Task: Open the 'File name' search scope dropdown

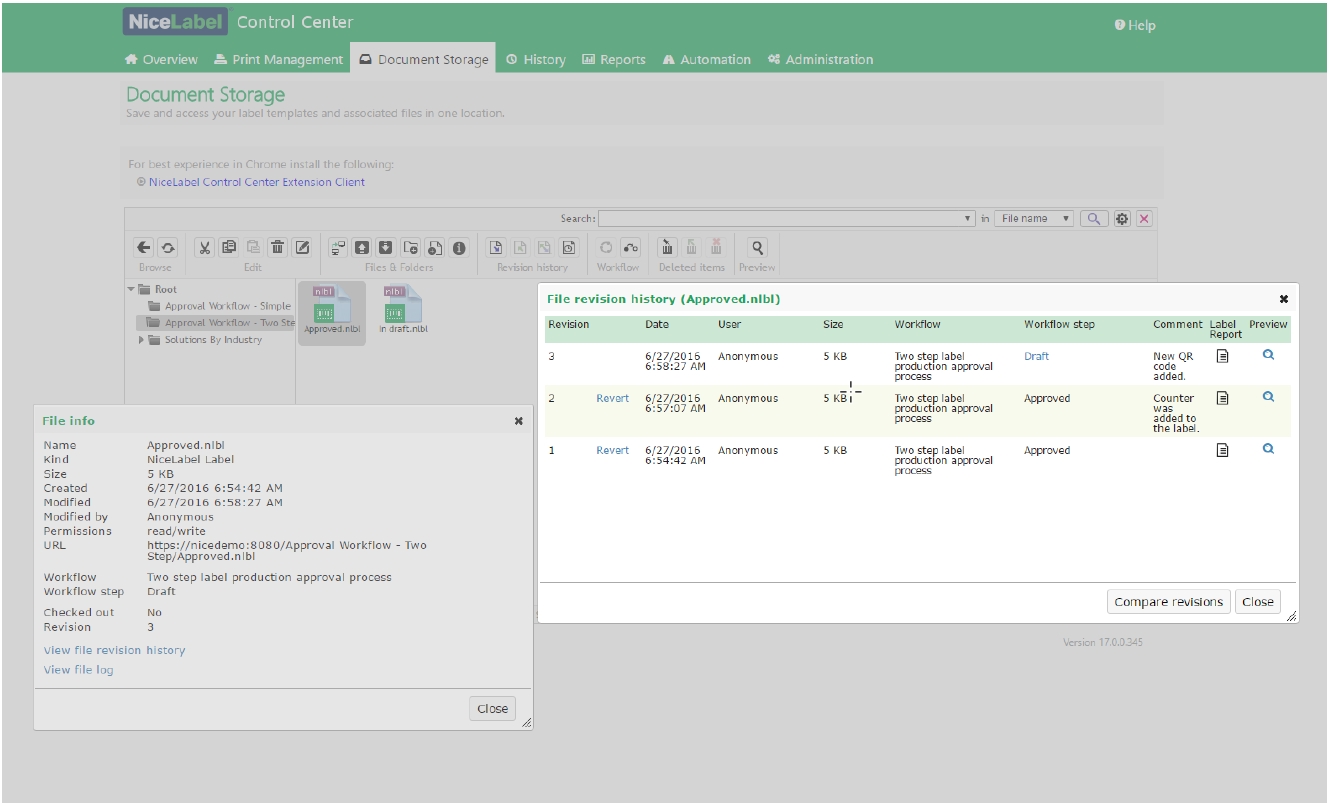Action: [1034, 219]
